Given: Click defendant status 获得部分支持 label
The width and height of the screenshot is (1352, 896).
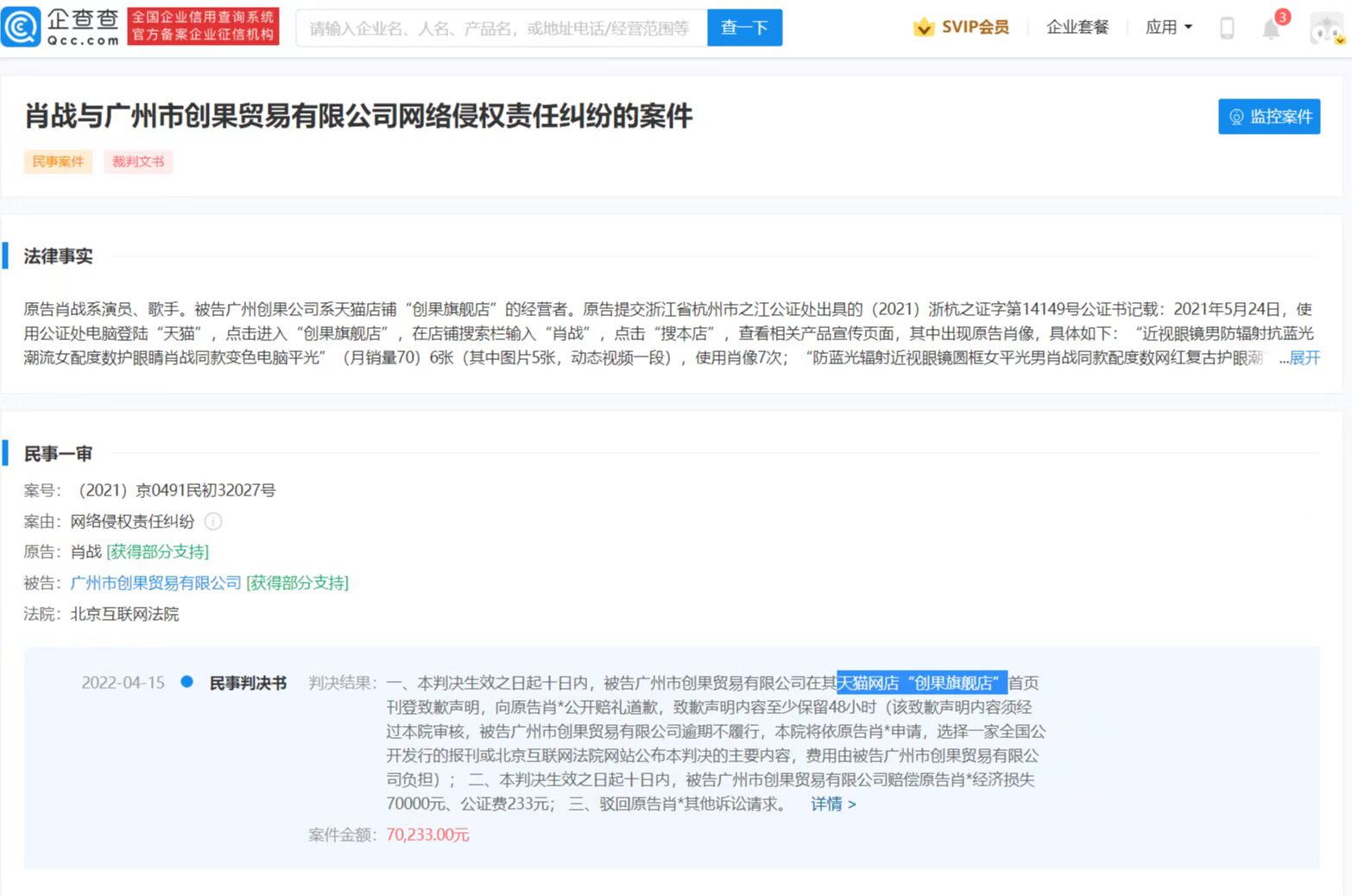Looking at the screenshot, I should click(297, 583).
